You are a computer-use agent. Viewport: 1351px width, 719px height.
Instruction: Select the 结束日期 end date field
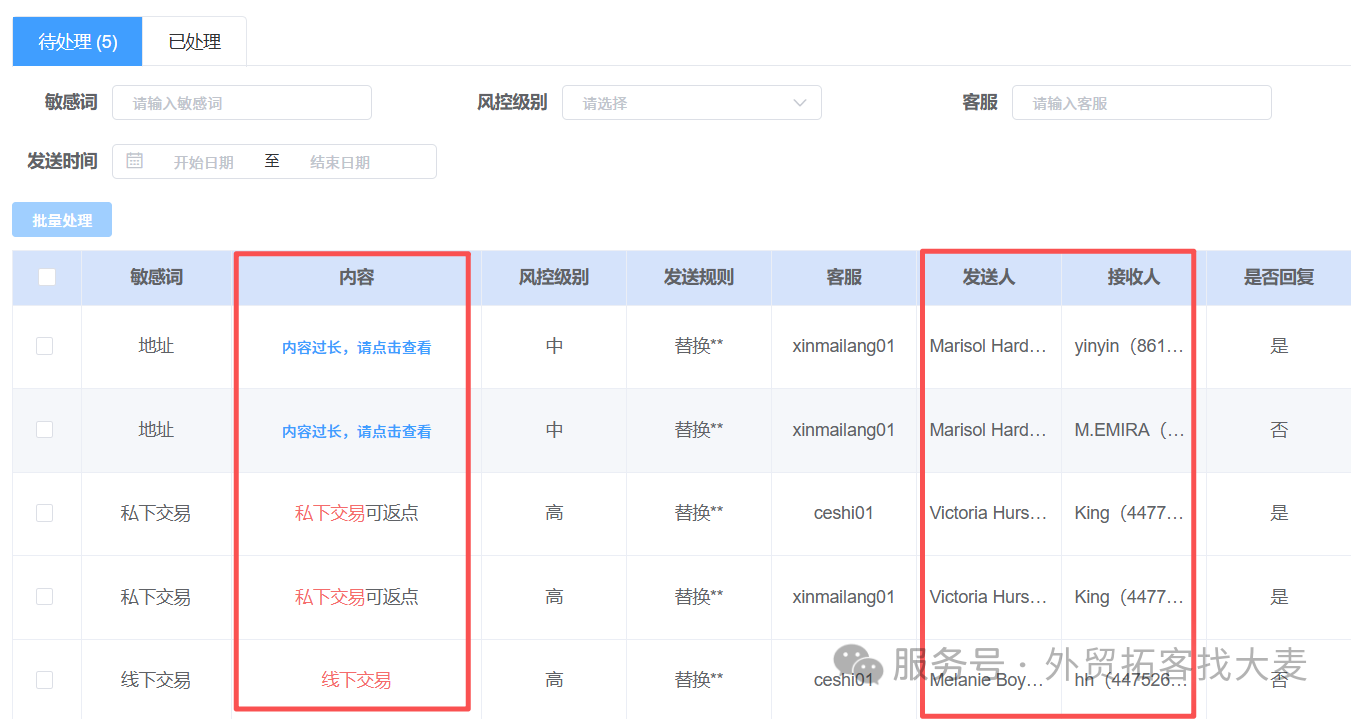pos(340,162)
